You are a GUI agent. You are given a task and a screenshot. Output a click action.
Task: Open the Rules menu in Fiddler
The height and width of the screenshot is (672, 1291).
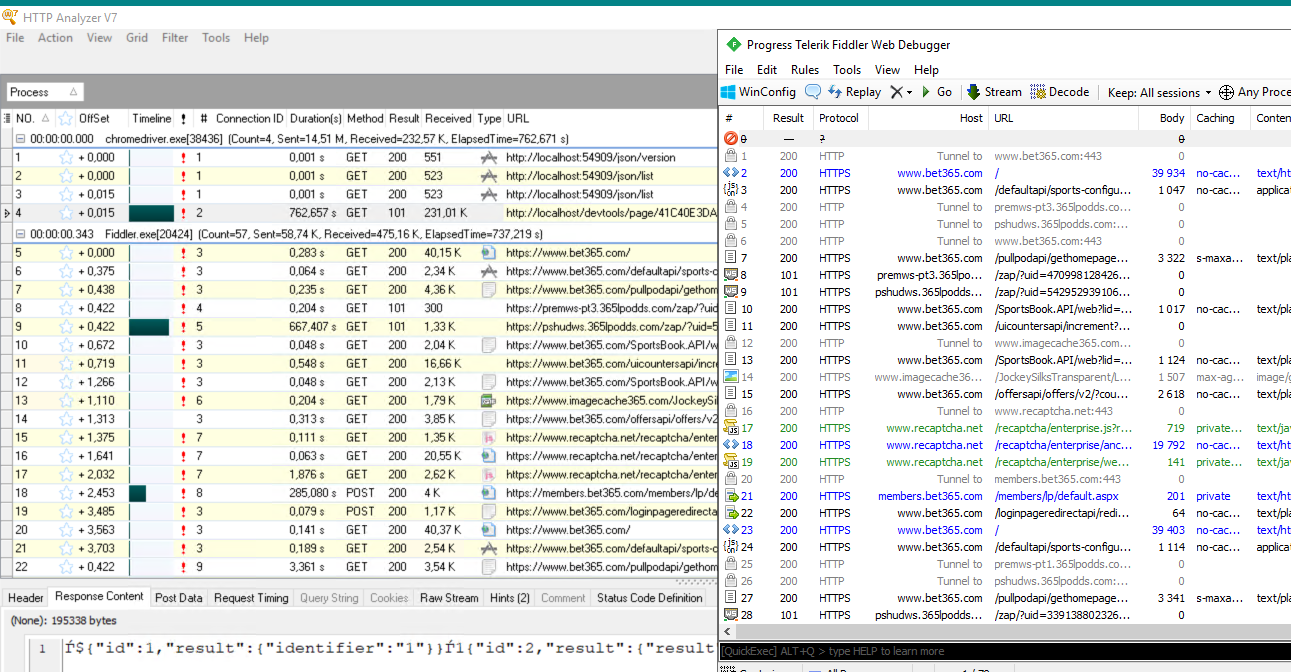coord(804,70)
